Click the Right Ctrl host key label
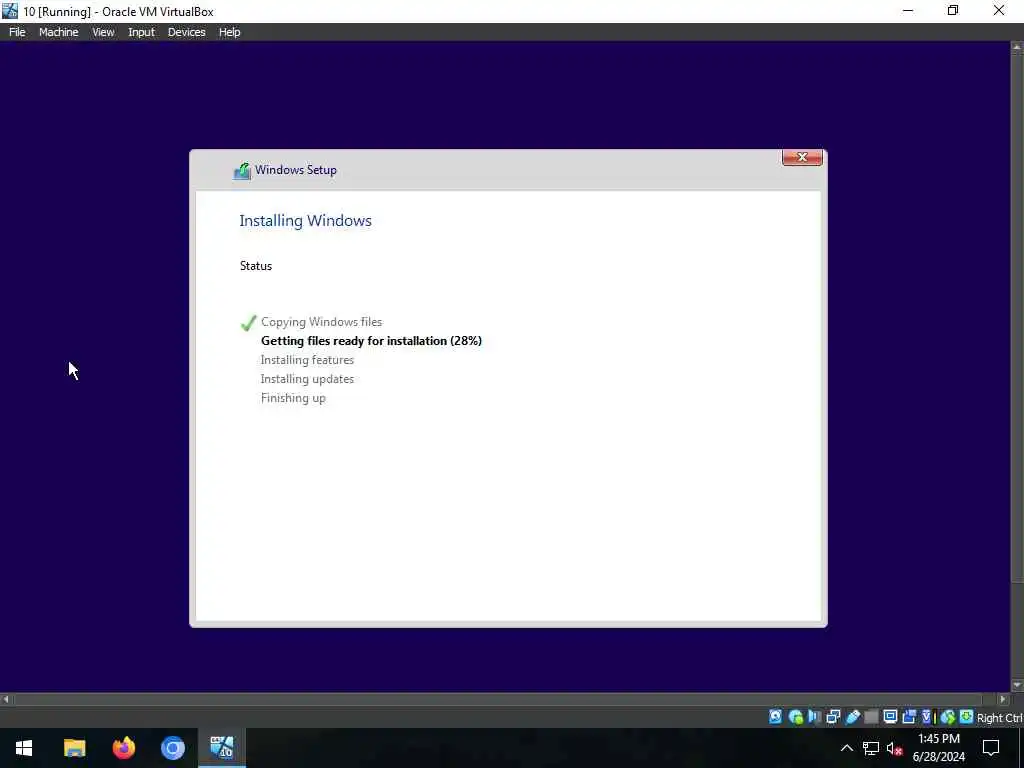Viewport: 1024px width, 768px height. (1000, 718)
